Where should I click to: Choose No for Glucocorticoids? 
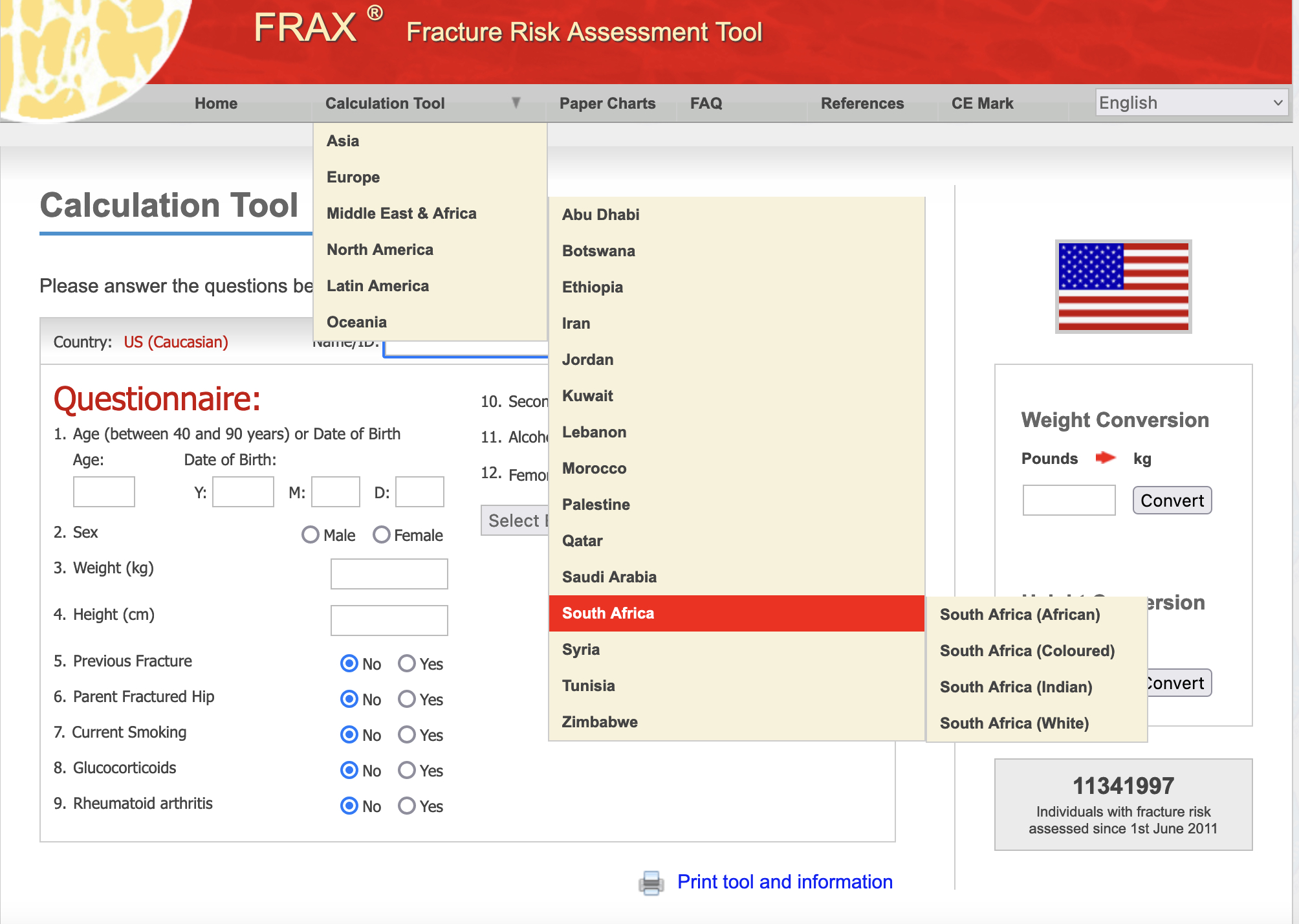coord(349,770)
